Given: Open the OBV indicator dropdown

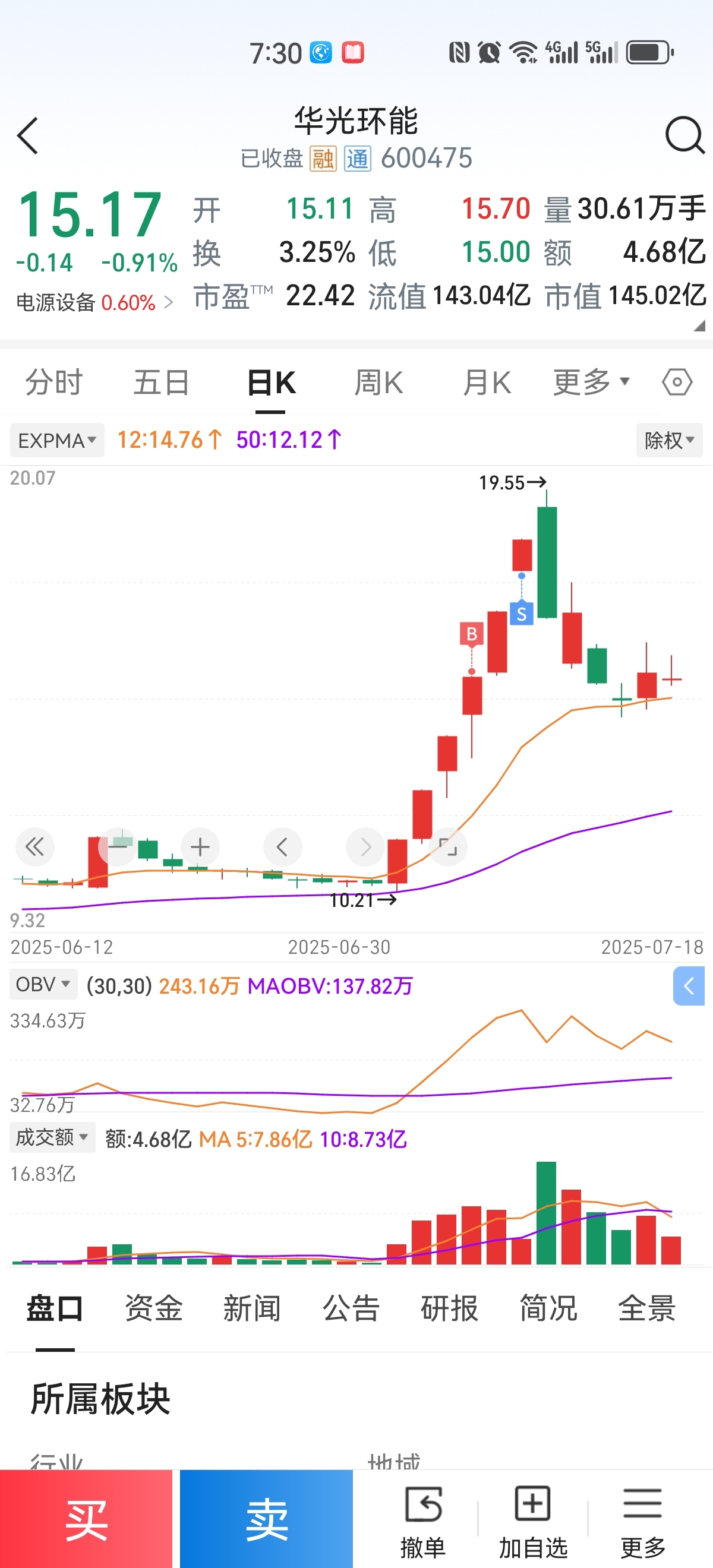Looking at the screenshot, I should point(43,984).
